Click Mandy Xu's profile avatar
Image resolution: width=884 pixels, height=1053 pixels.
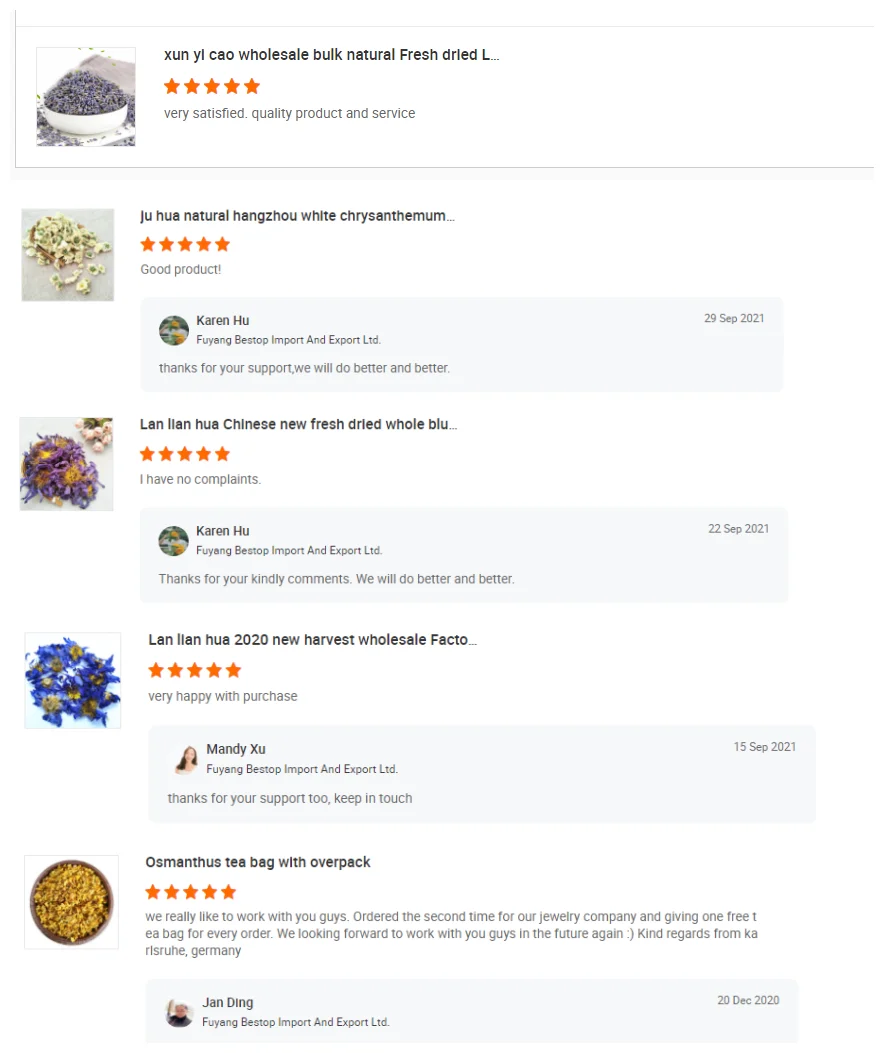(x=186, y=759)
